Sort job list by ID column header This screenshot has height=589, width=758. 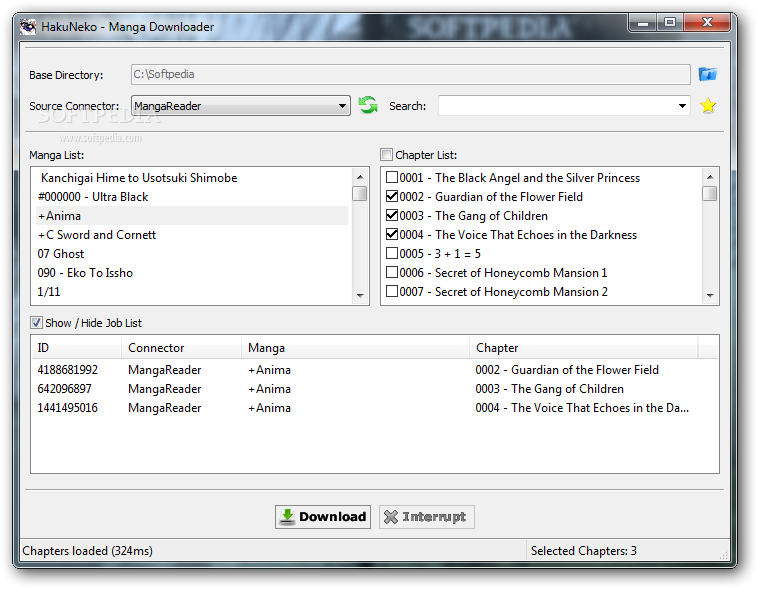click(x=76, y=348)
